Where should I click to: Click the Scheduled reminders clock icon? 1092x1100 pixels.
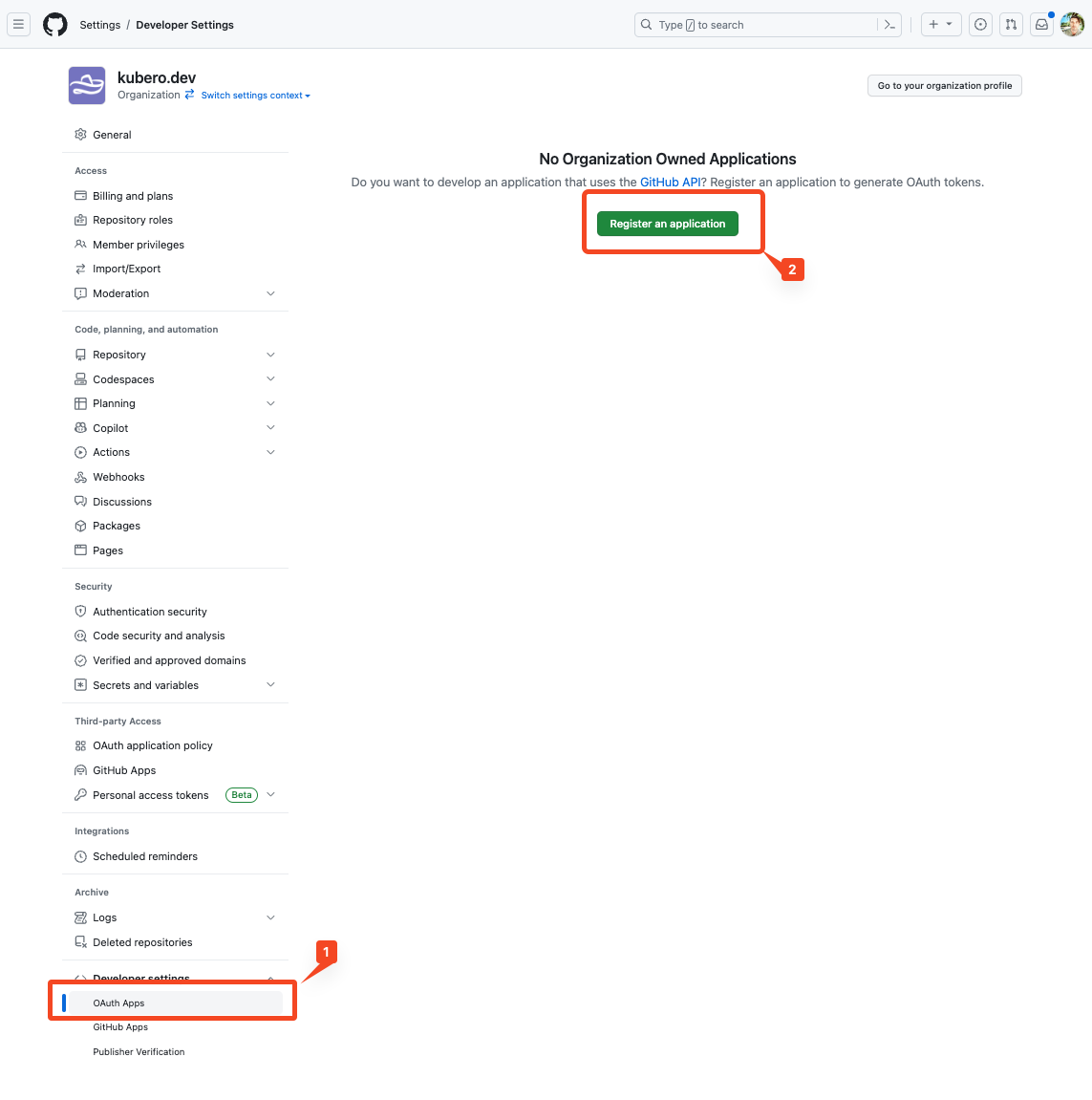coord(80,856)
